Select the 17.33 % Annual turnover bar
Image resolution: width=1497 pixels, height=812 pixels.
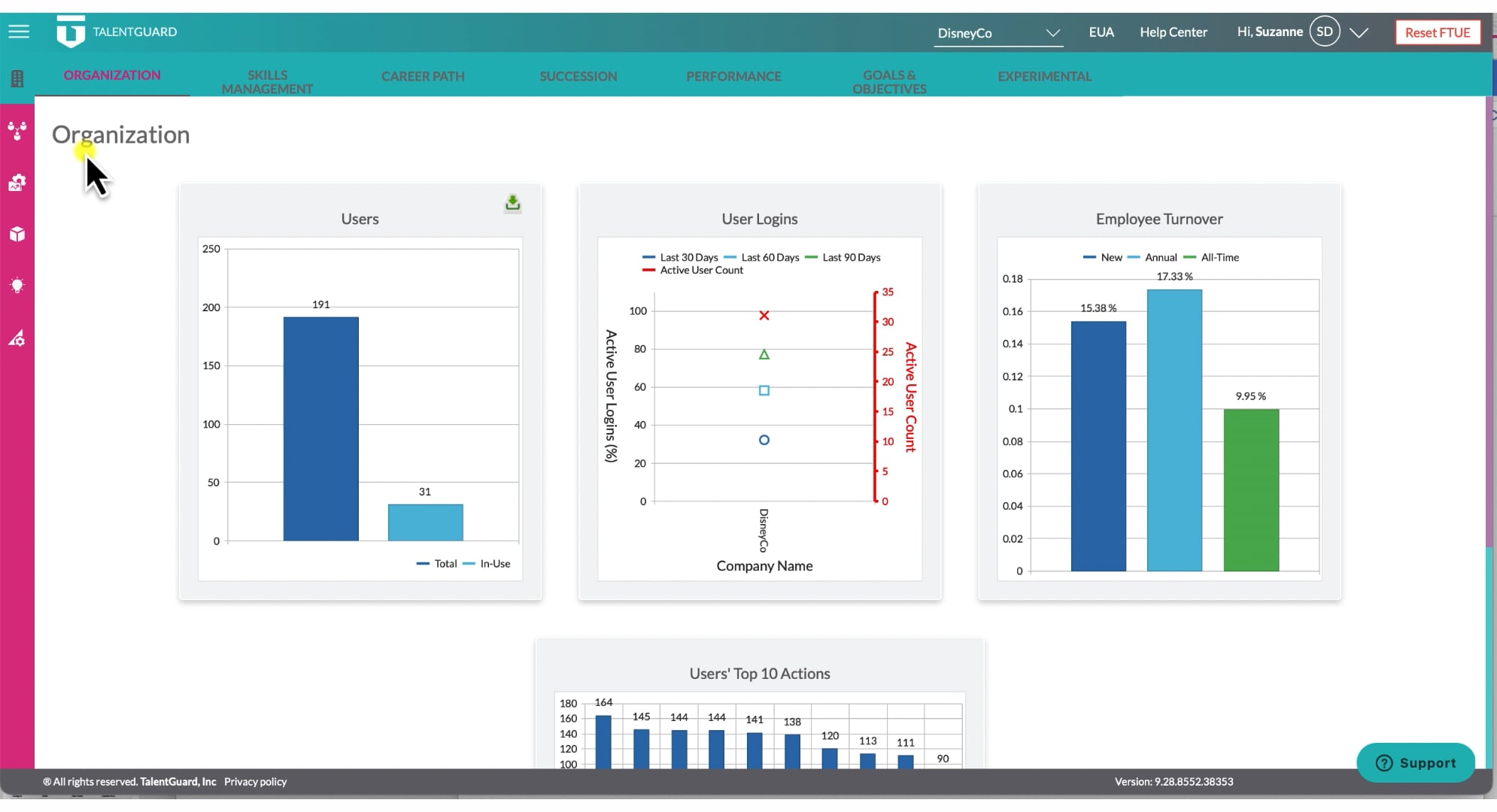click(x=1174, y=430)
